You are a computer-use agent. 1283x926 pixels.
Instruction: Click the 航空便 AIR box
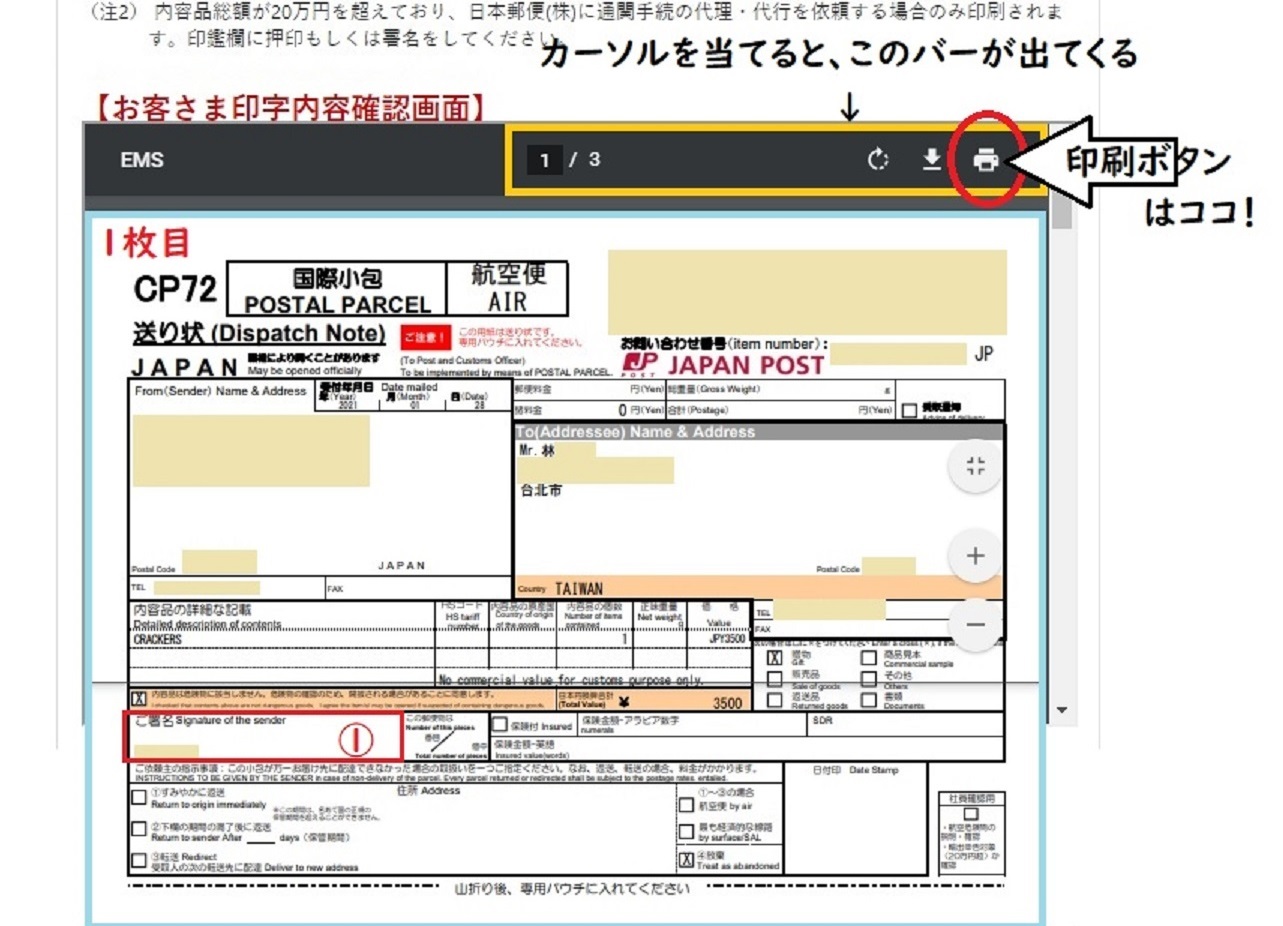point(507,287)
